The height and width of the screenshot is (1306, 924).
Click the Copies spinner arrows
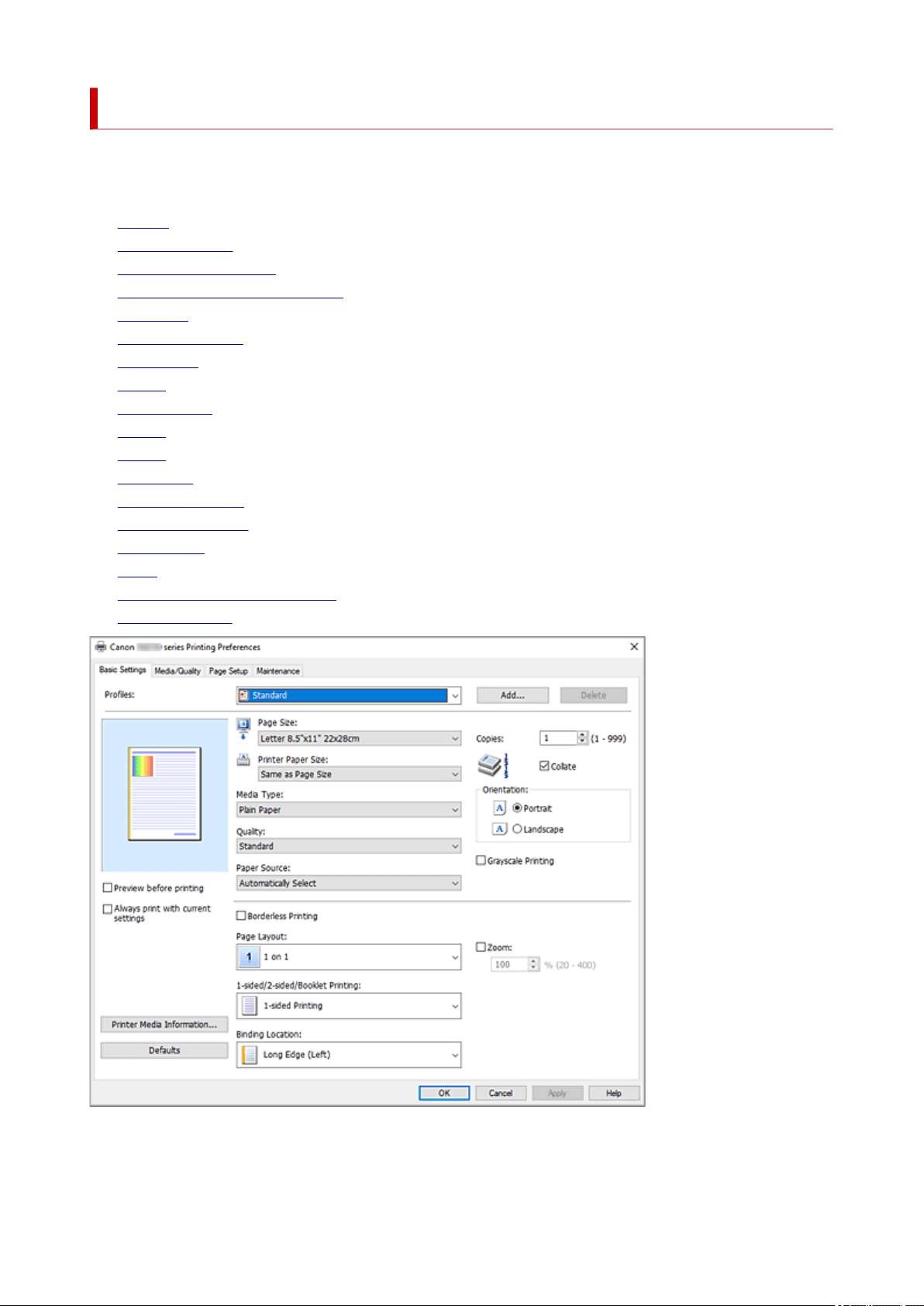pos(583,738)
